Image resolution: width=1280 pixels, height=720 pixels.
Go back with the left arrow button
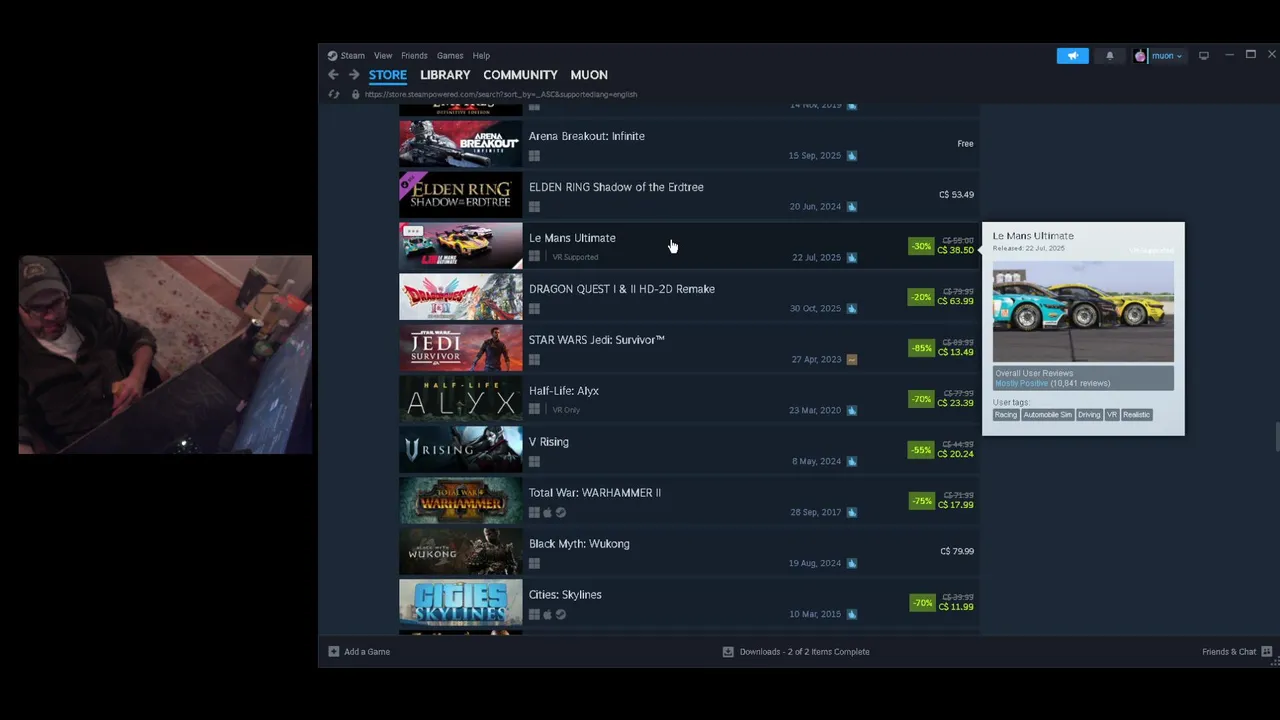tap(333, 75)
